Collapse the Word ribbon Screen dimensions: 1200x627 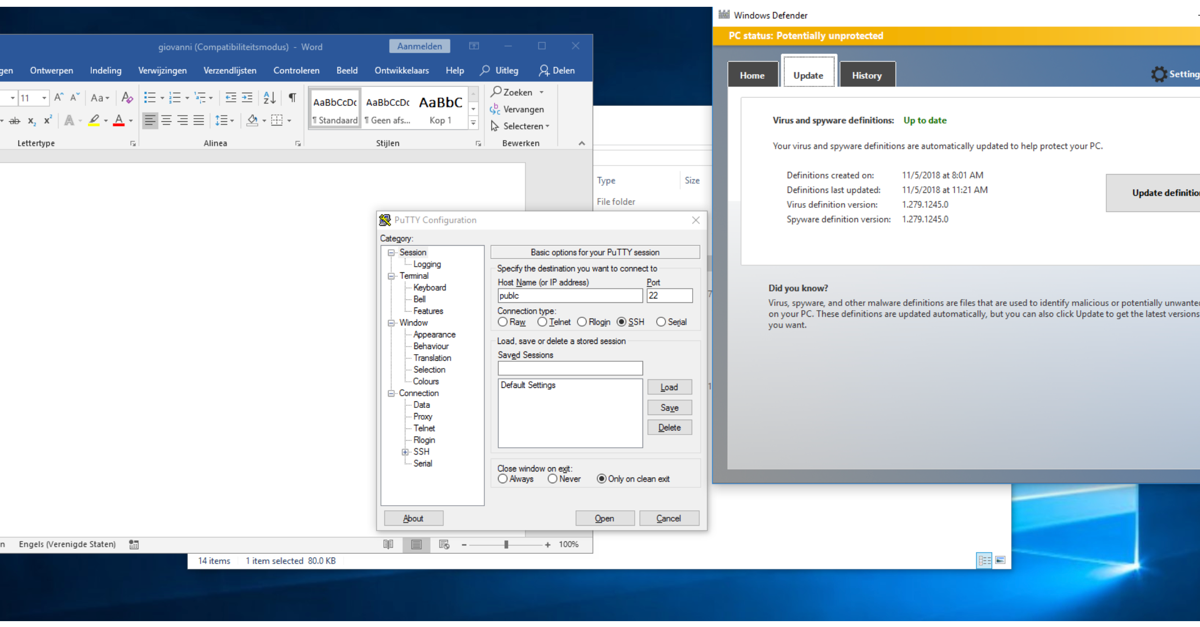tap(582, 143)
